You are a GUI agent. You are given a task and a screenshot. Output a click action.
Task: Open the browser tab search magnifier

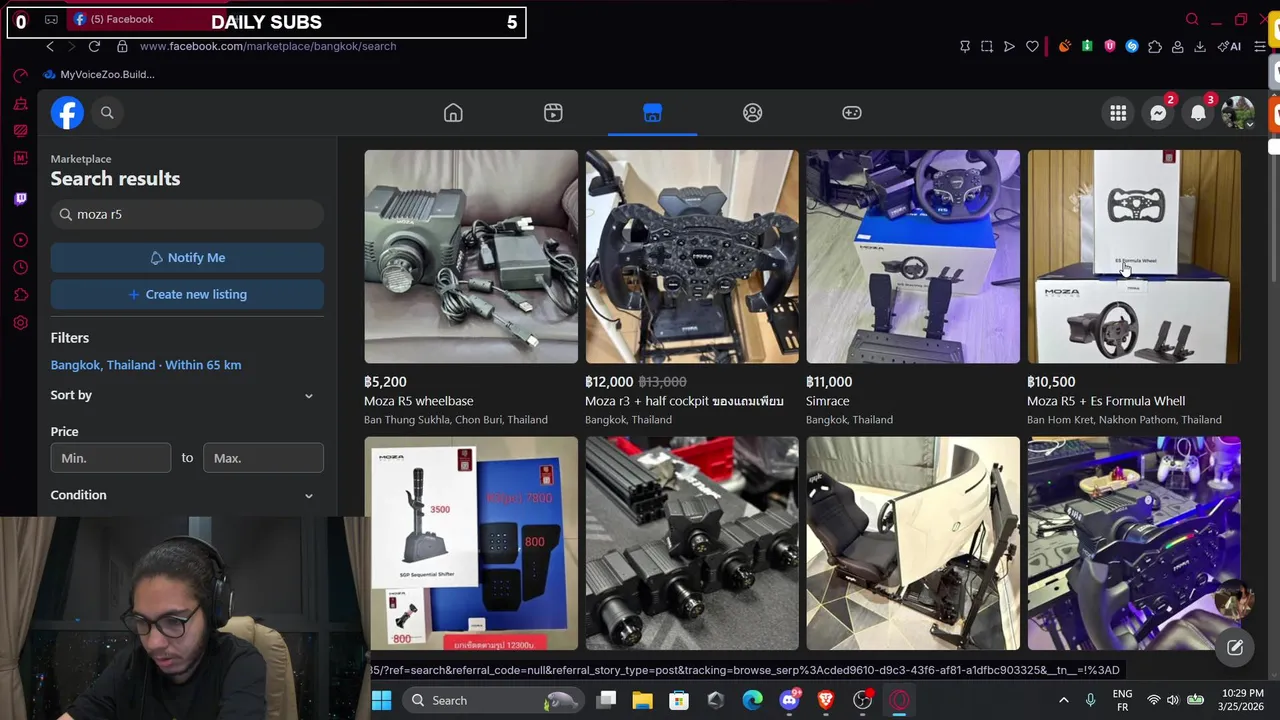(x=1192, y=20)
